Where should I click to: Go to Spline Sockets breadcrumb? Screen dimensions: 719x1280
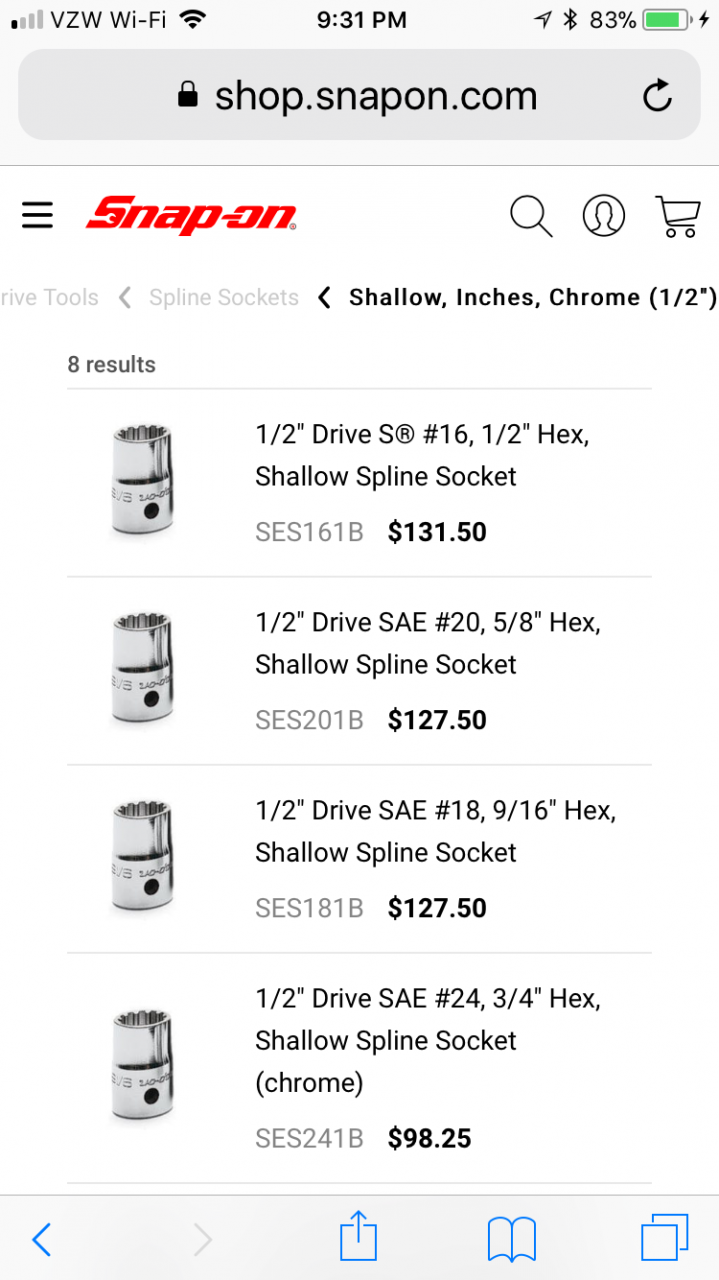pos(224,297)
